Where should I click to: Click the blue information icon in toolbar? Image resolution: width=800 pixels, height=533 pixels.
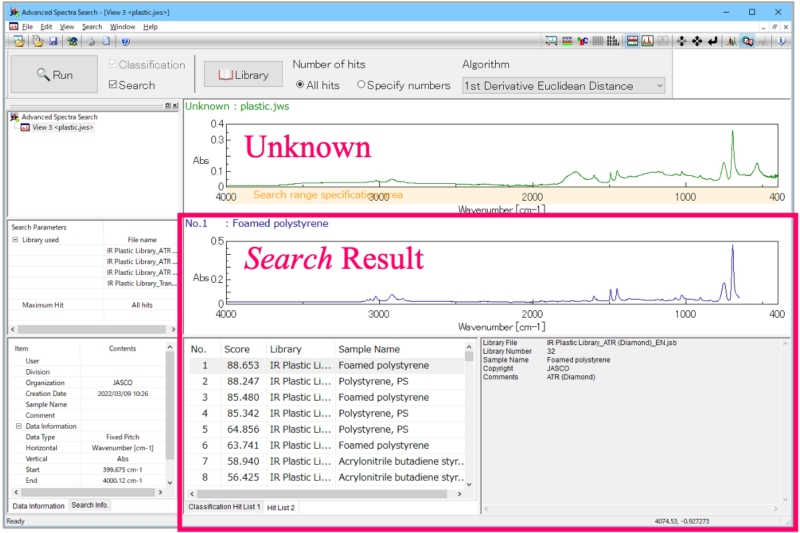(782, 41)
